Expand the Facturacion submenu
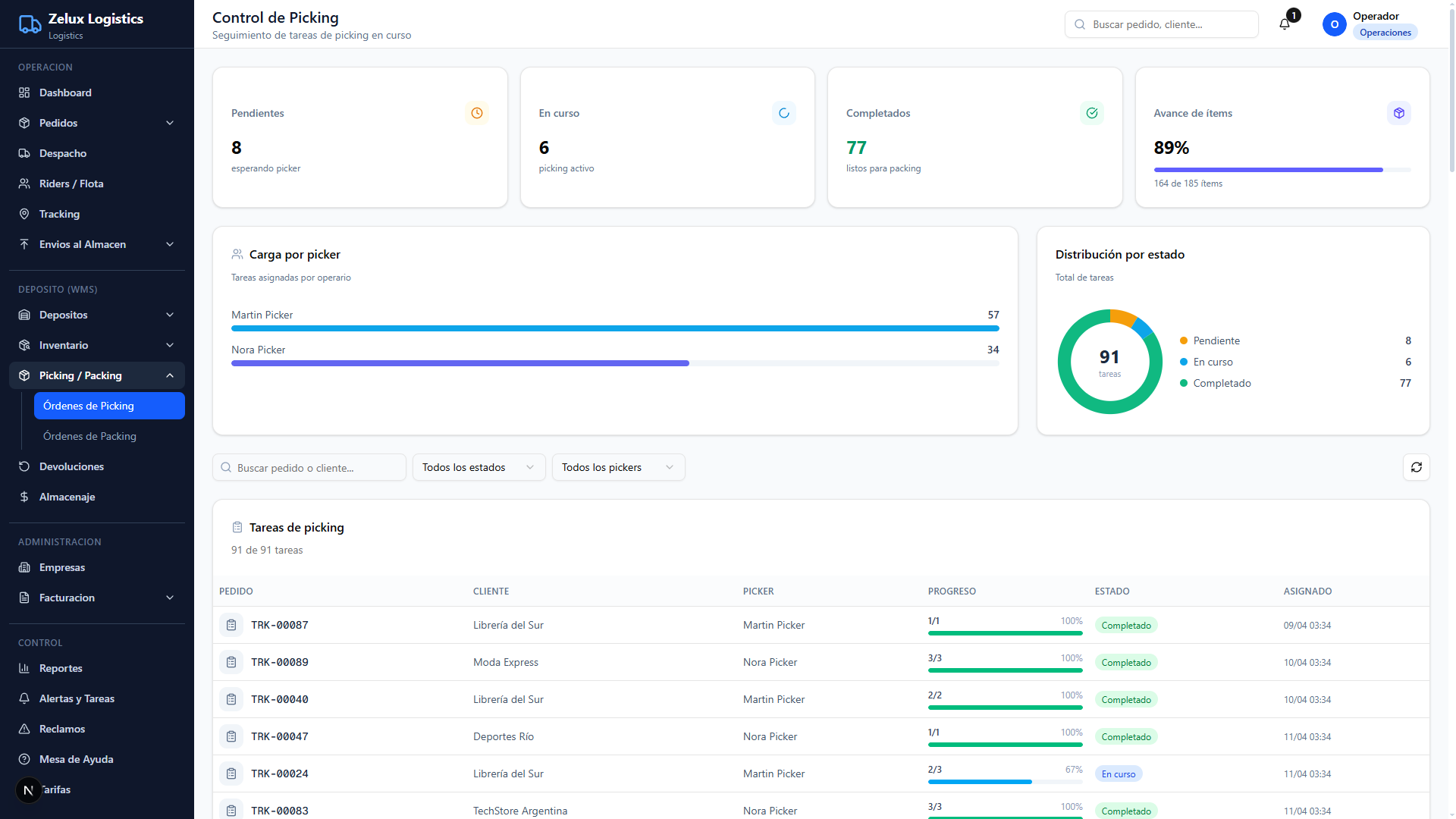 pyautogui.click(x=97, y=598)
